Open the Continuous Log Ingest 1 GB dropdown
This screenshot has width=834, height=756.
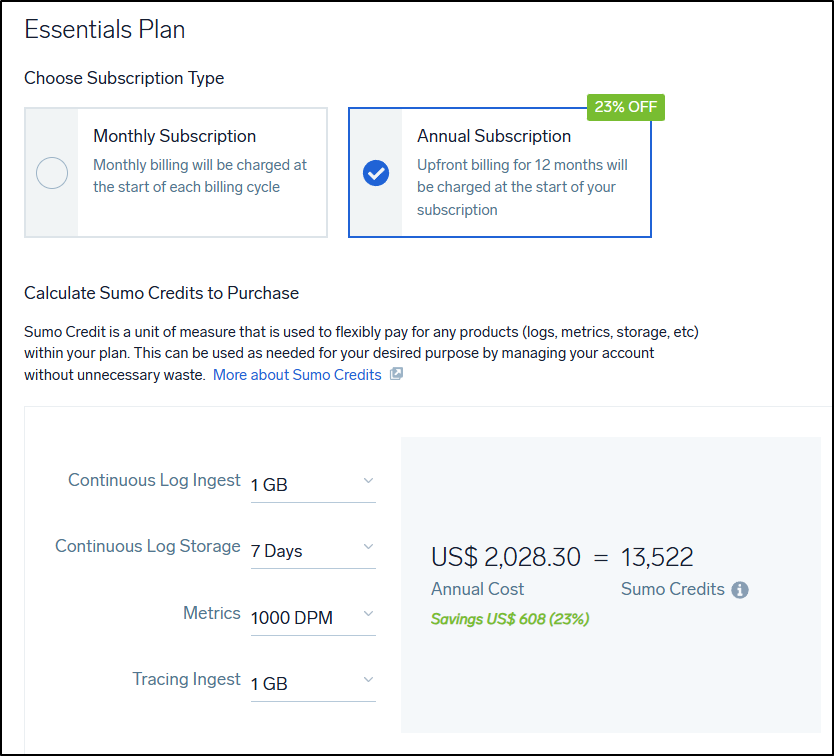coord(300,485)
